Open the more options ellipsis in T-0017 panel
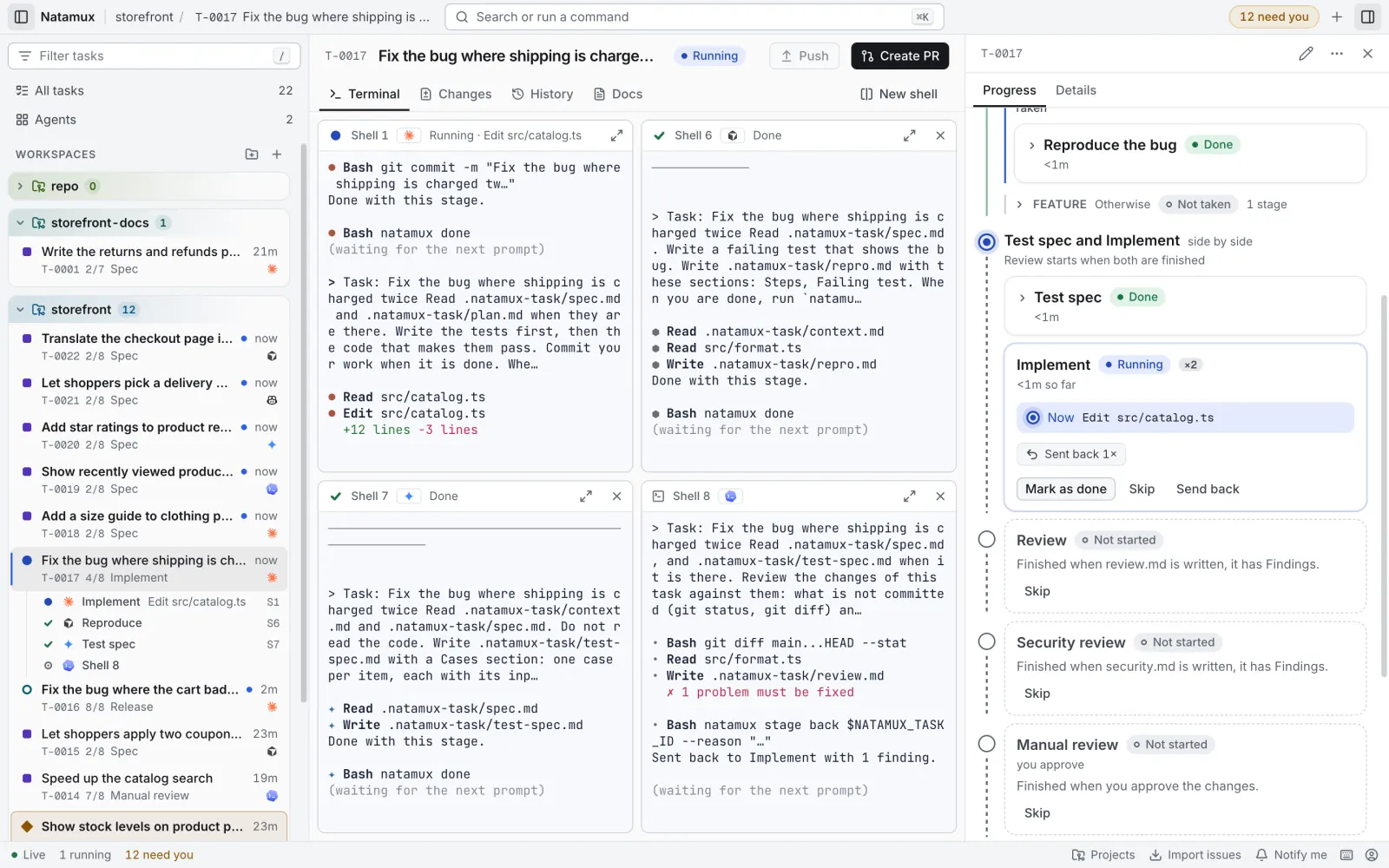 tap(1337, 54)
